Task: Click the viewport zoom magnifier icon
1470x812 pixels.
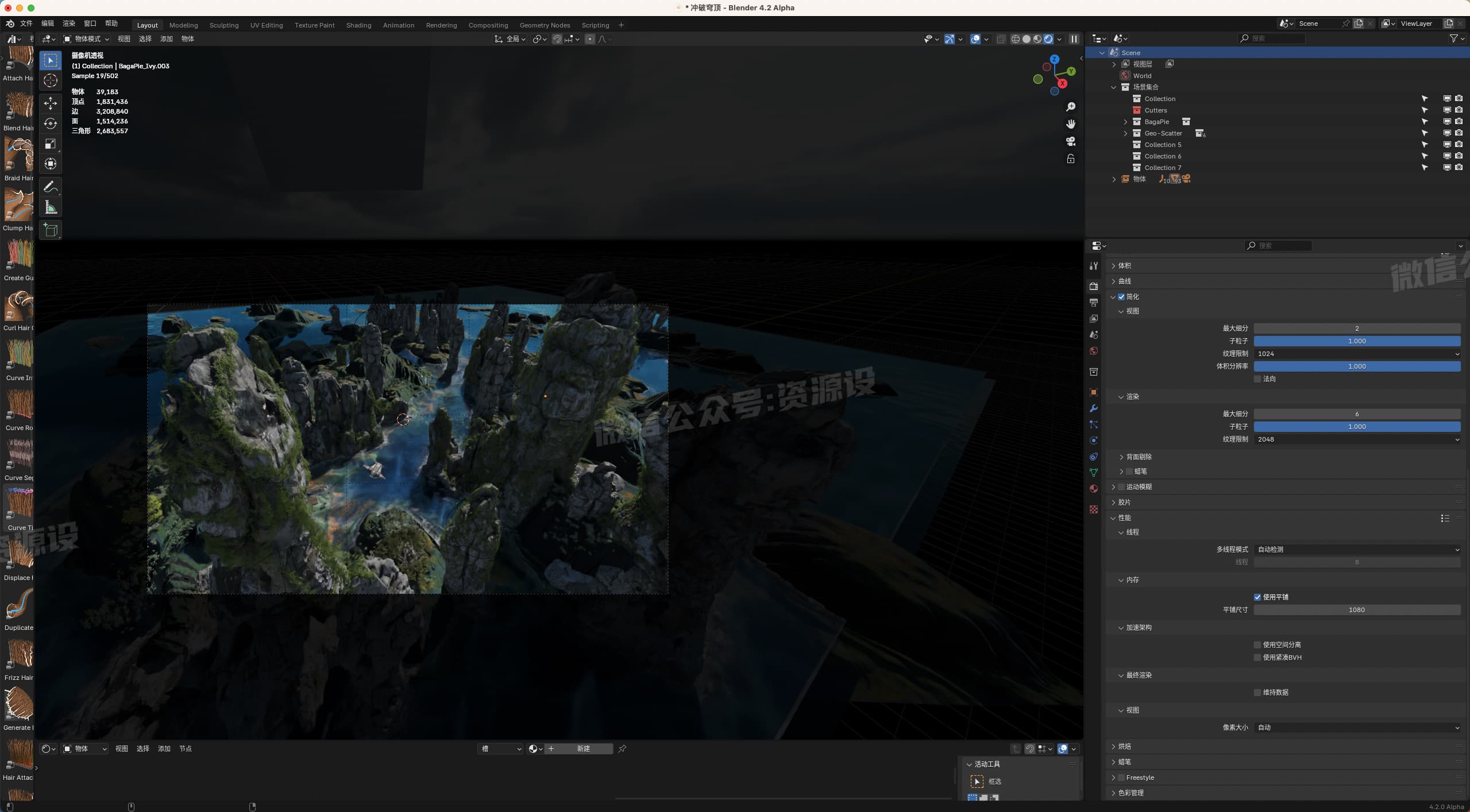Action: coord(1071,107)
